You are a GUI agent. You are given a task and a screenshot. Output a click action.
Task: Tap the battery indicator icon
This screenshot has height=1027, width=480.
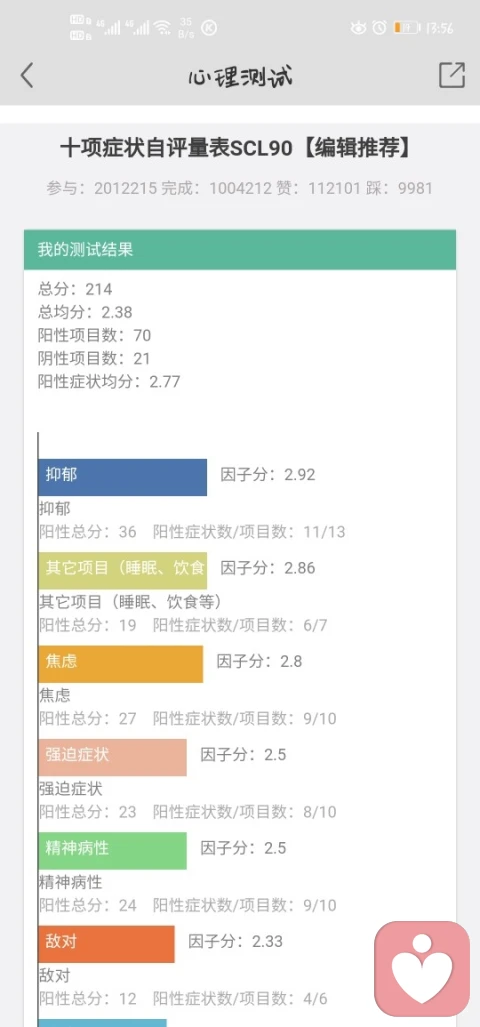406,28
